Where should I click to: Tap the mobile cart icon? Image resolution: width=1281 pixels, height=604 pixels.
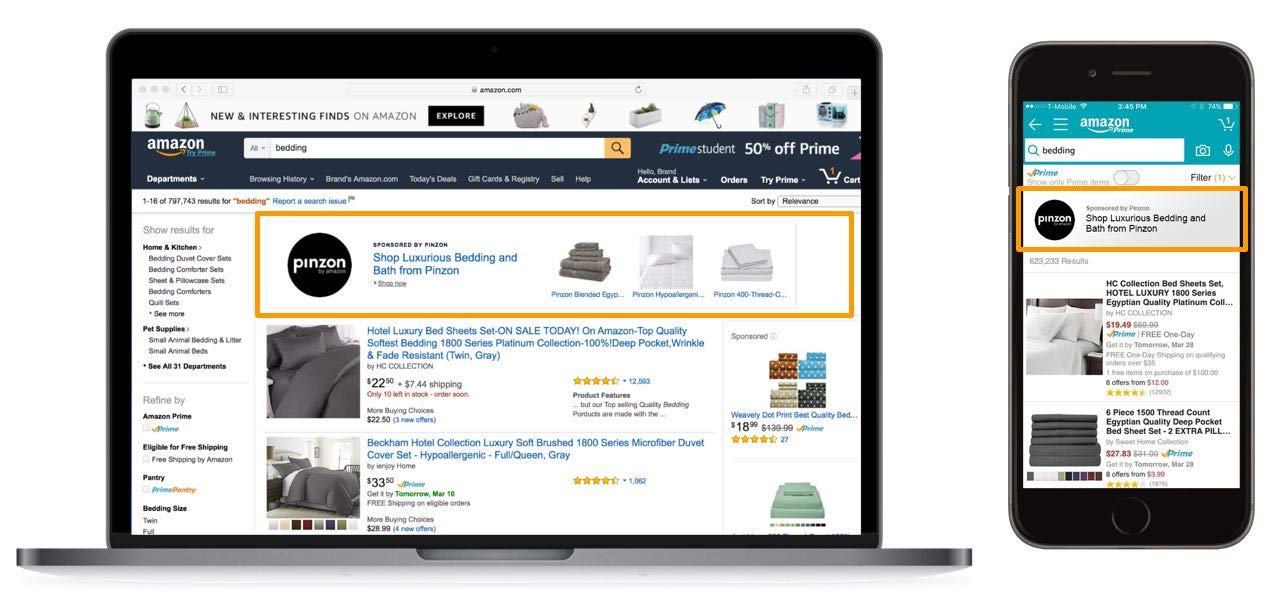coord(1226,124)
